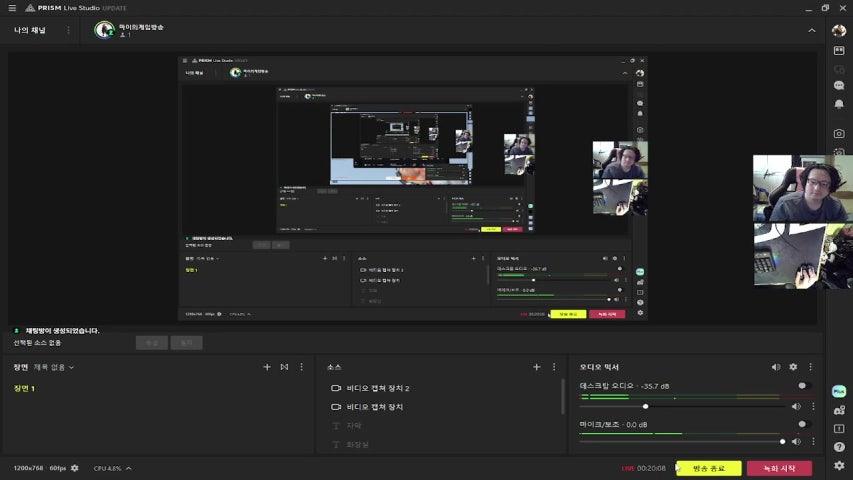
Task: Add a new scene with plus icon
Action: [x=267, y=367]
